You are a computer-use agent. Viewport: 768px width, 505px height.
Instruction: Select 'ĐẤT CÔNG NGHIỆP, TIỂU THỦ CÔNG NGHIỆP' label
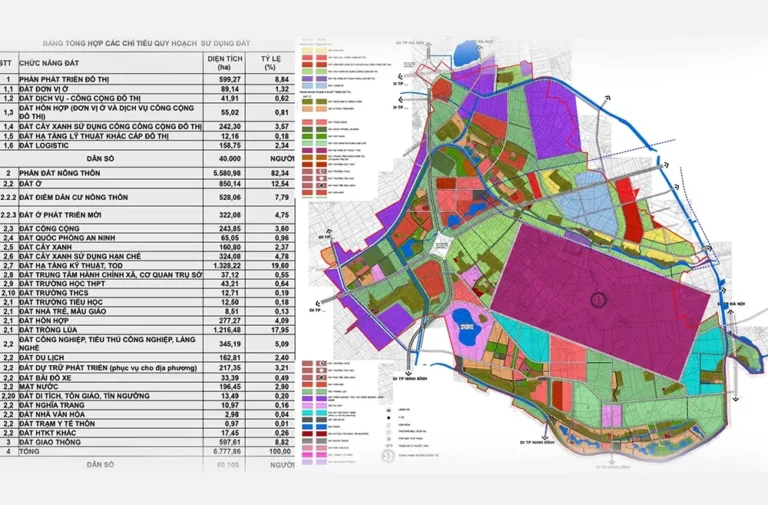pyautogui.click(x=108, y=343)
